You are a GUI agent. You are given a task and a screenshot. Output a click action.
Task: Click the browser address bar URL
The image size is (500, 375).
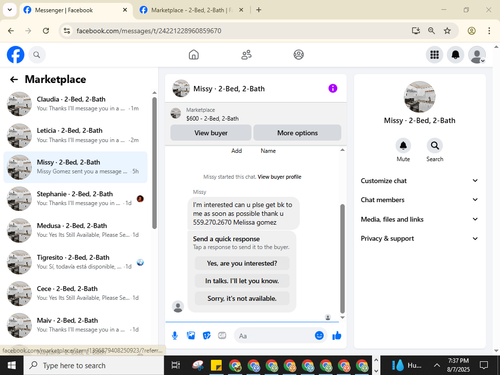tap(149, 31)
